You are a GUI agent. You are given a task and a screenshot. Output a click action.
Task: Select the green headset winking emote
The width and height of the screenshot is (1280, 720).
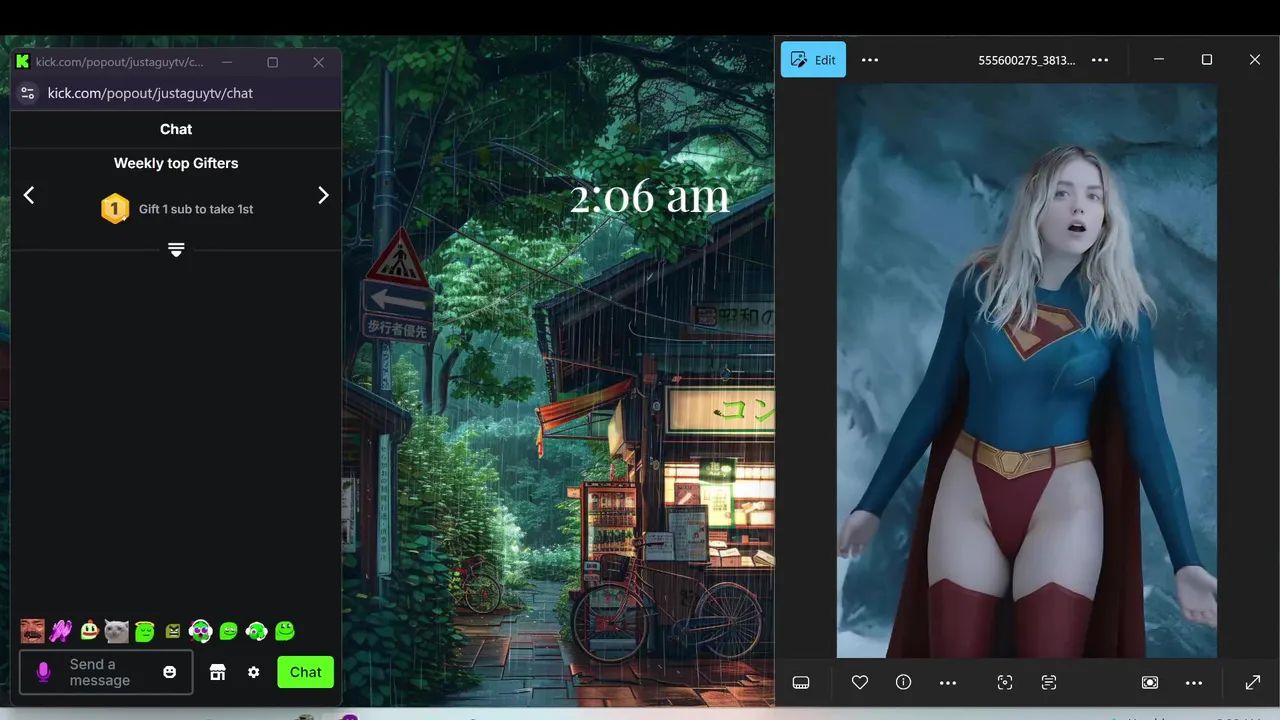256,631
